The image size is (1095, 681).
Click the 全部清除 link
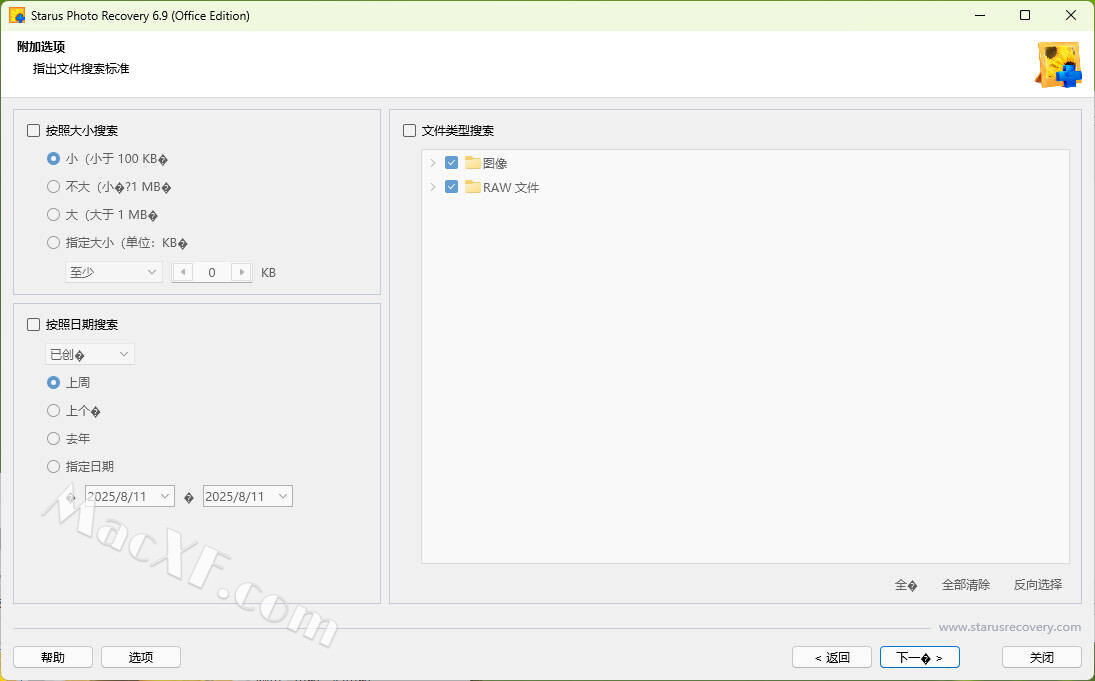point(966,585)
